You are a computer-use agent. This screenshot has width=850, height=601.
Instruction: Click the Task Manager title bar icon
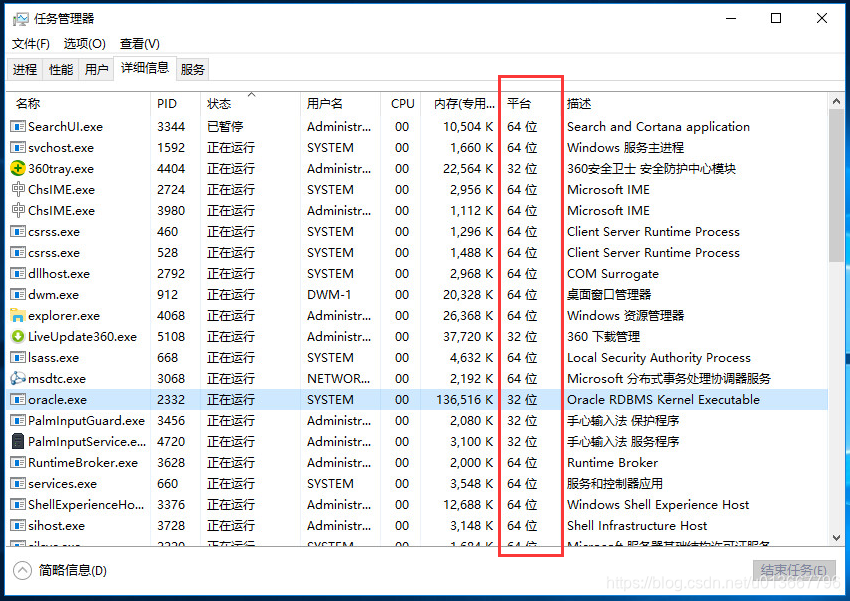point(21,19)
